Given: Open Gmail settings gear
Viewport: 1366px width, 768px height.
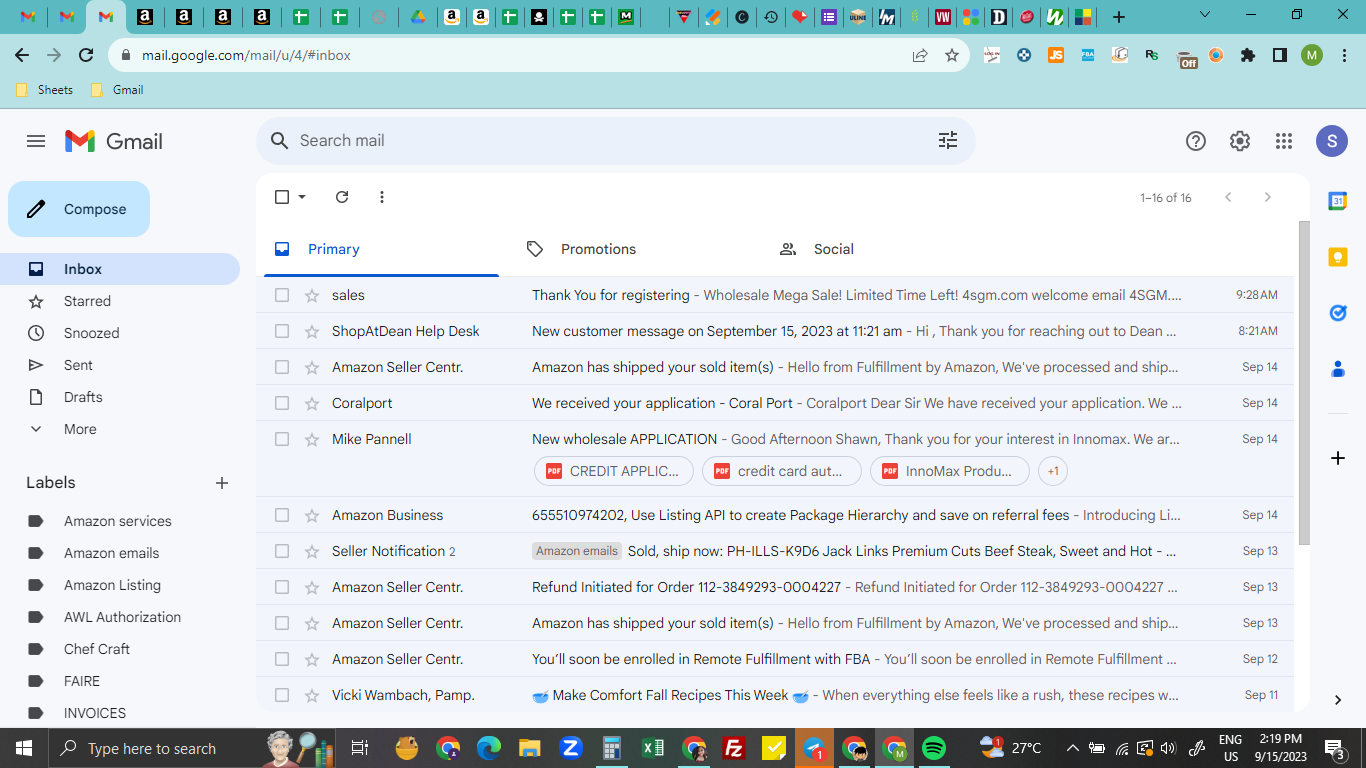Looking at the screenshot, I should [1240, 141].
